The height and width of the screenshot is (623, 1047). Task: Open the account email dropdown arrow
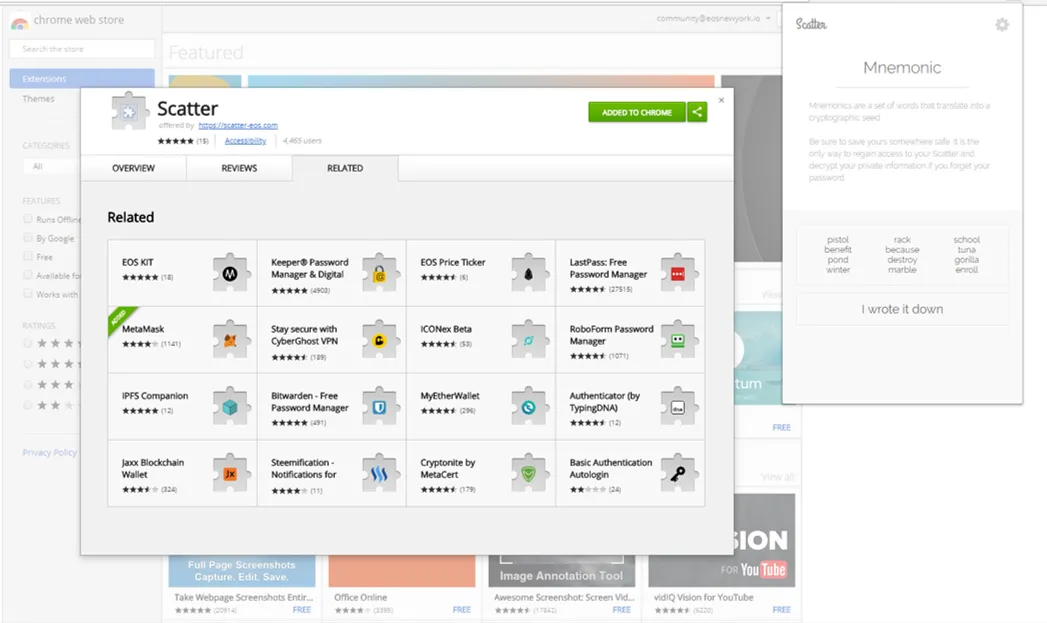click(x=768, y=19)
